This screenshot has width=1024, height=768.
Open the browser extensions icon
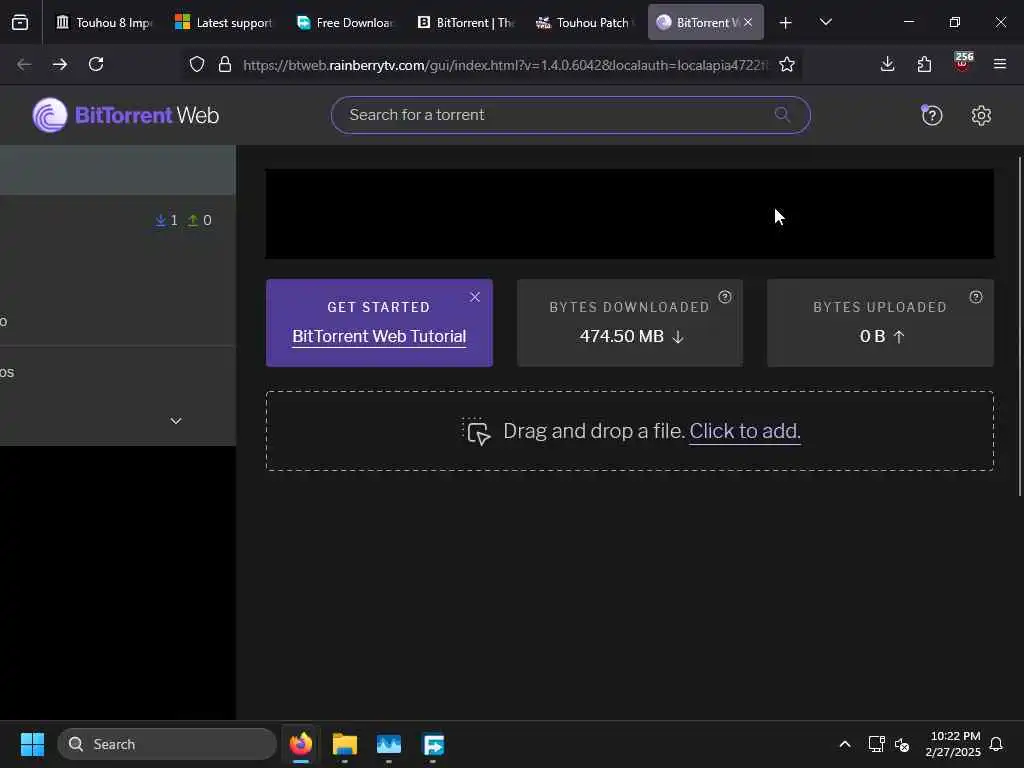click(x=924, y=64)
